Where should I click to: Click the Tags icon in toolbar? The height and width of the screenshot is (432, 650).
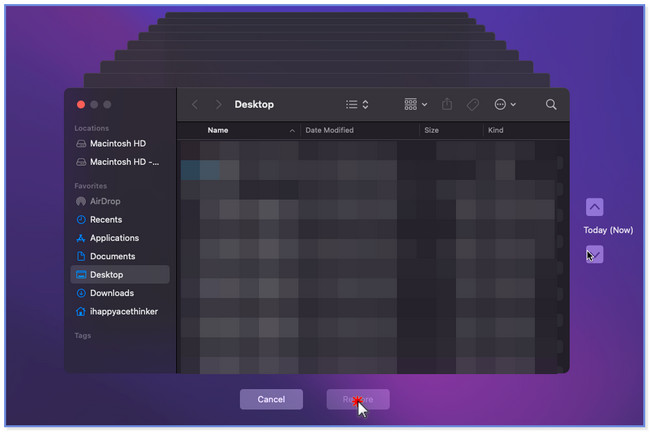(x=472, y=104)
